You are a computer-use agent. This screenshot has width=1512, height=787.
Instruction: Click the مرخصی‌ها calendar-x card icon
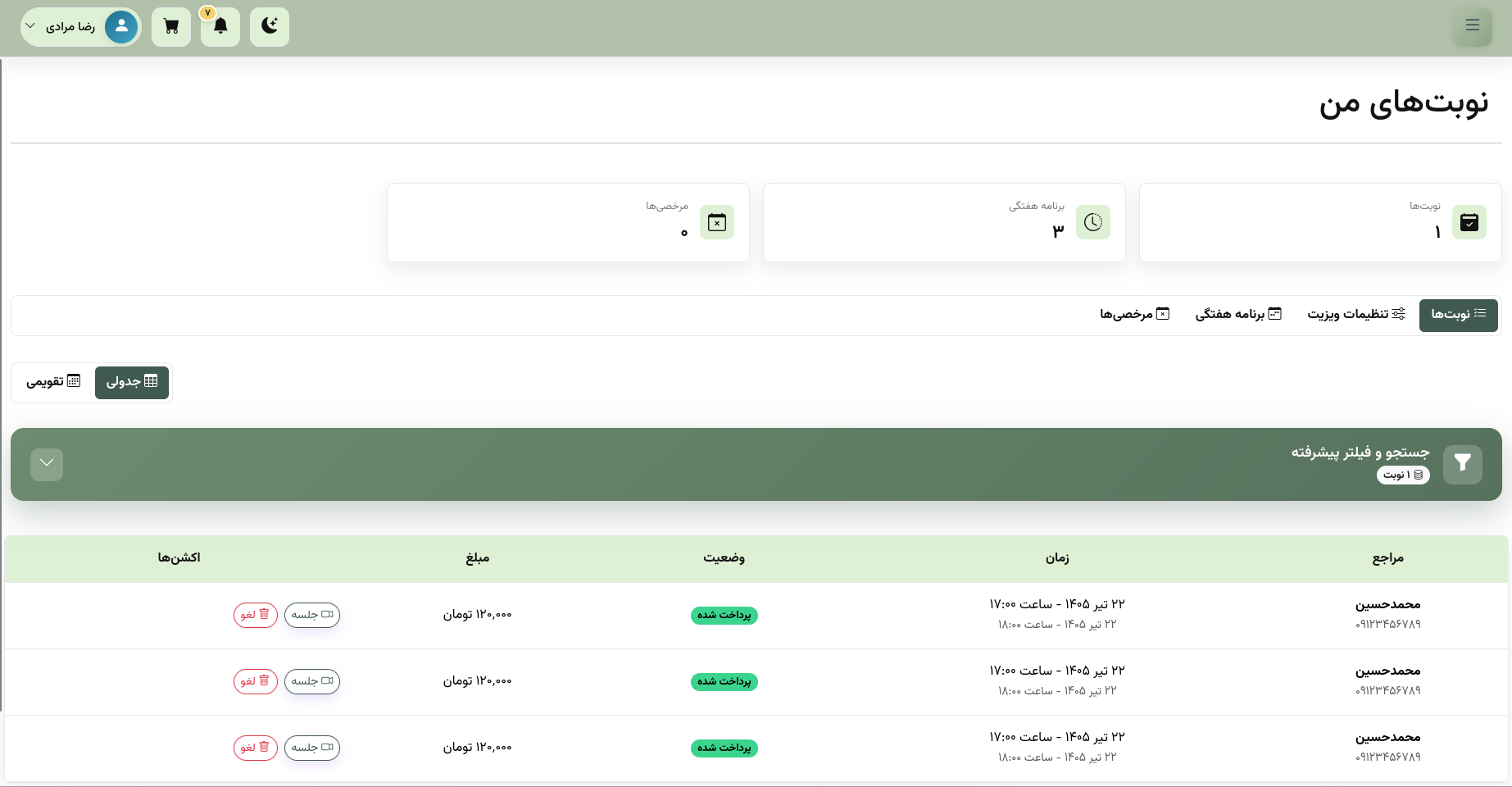point(717,222)
